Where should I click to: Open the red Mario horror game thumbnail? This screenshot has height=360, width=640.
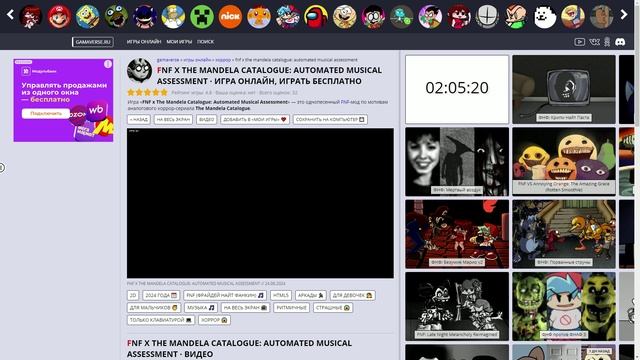tap(457, 234)
